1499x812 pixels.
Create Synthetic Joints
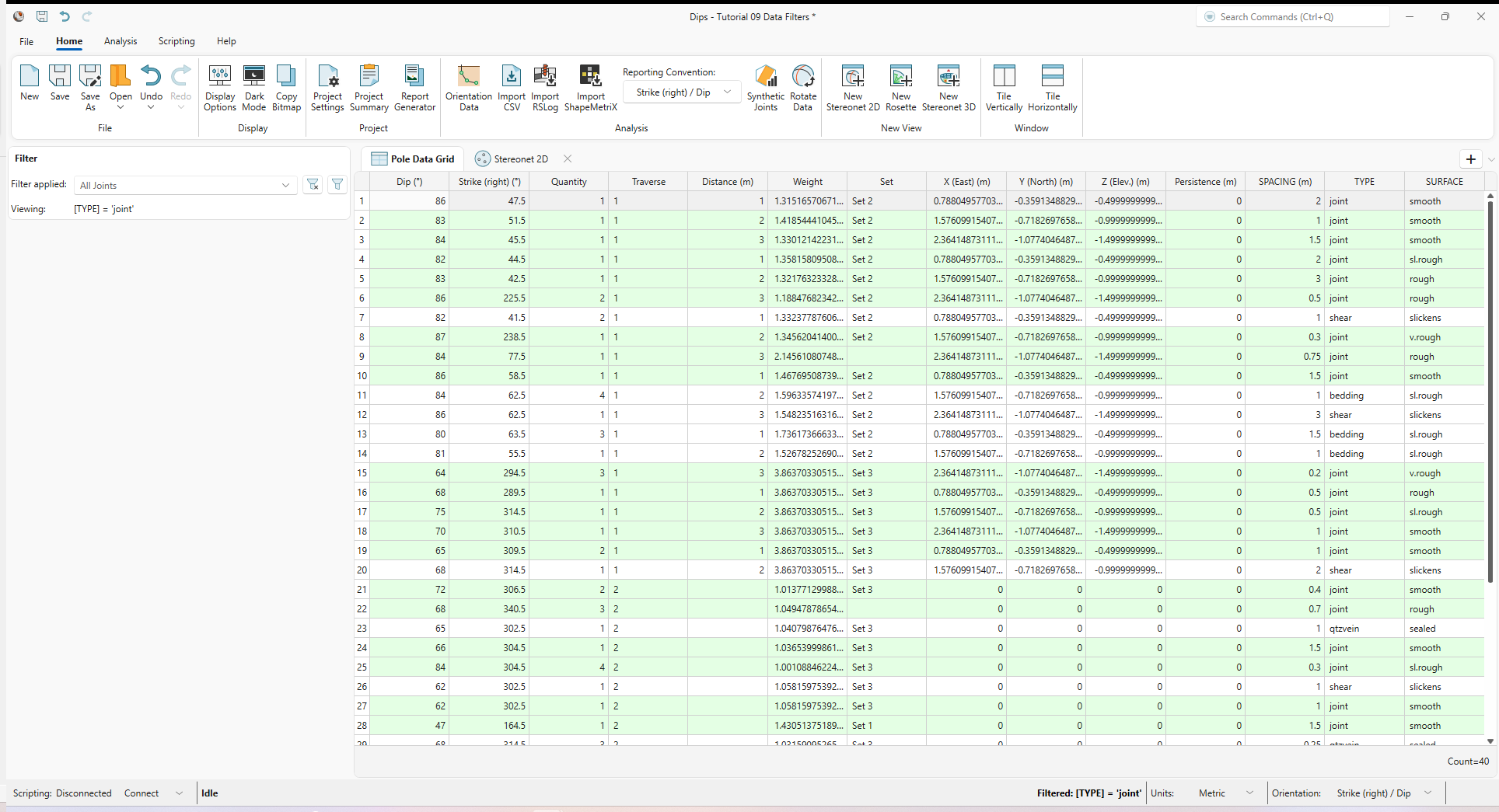coord(765,87)
